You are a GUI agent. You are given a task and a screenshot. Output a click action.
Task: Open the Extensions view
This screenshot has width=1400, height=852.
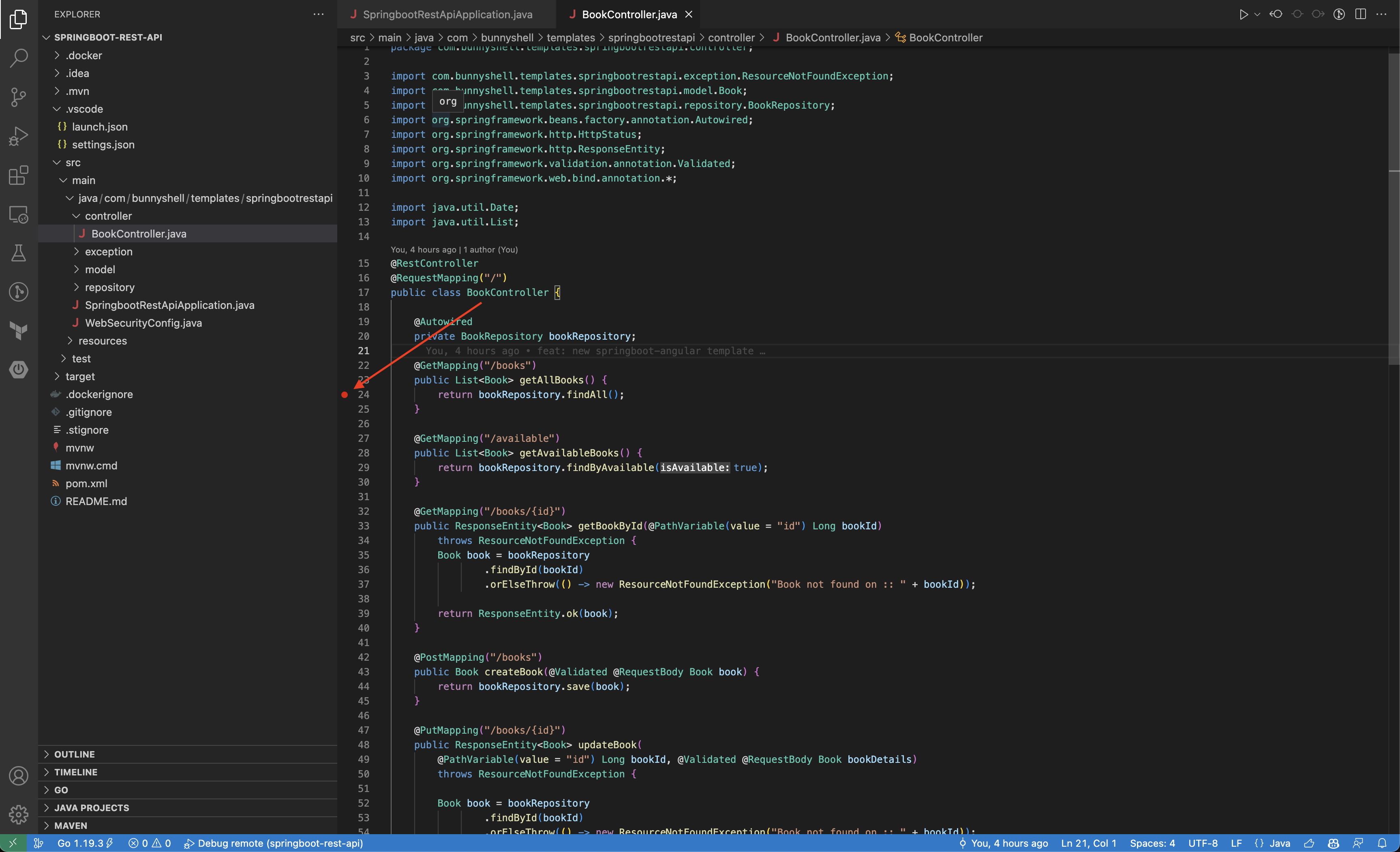(19, 175)
